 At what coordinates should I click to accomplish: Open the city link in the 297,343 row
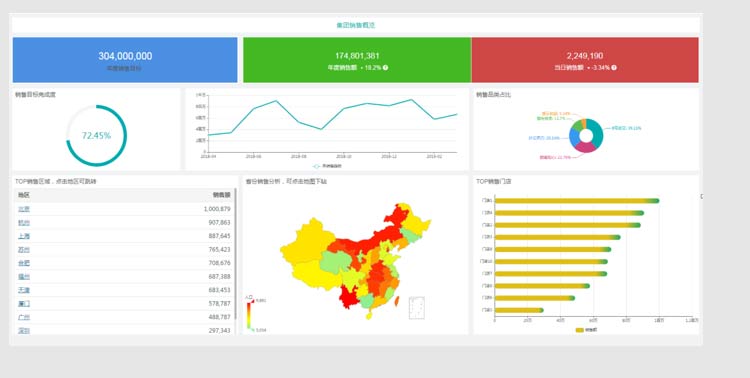tap(24, 331)
